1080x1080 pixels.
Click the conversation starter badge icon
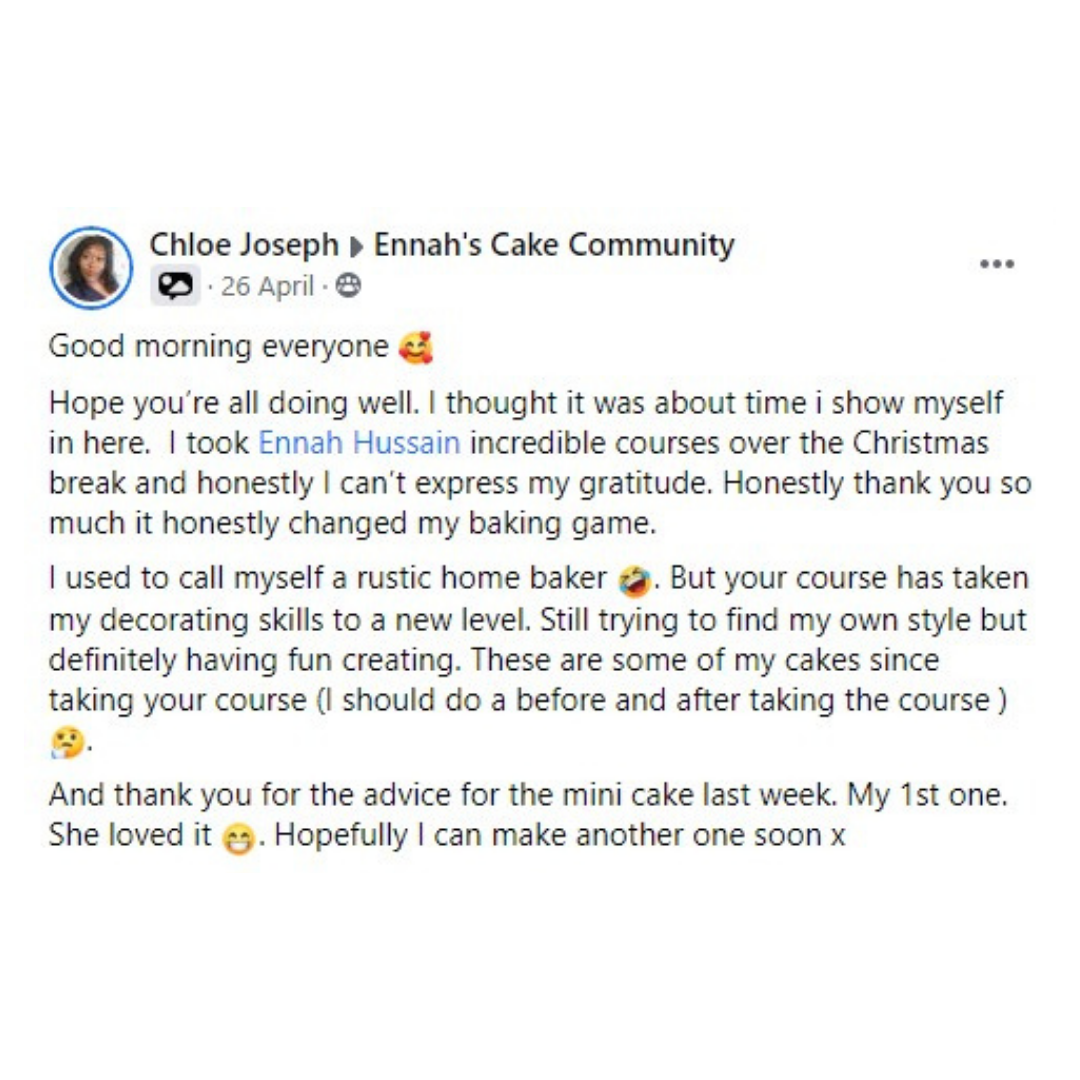(176, 285)
